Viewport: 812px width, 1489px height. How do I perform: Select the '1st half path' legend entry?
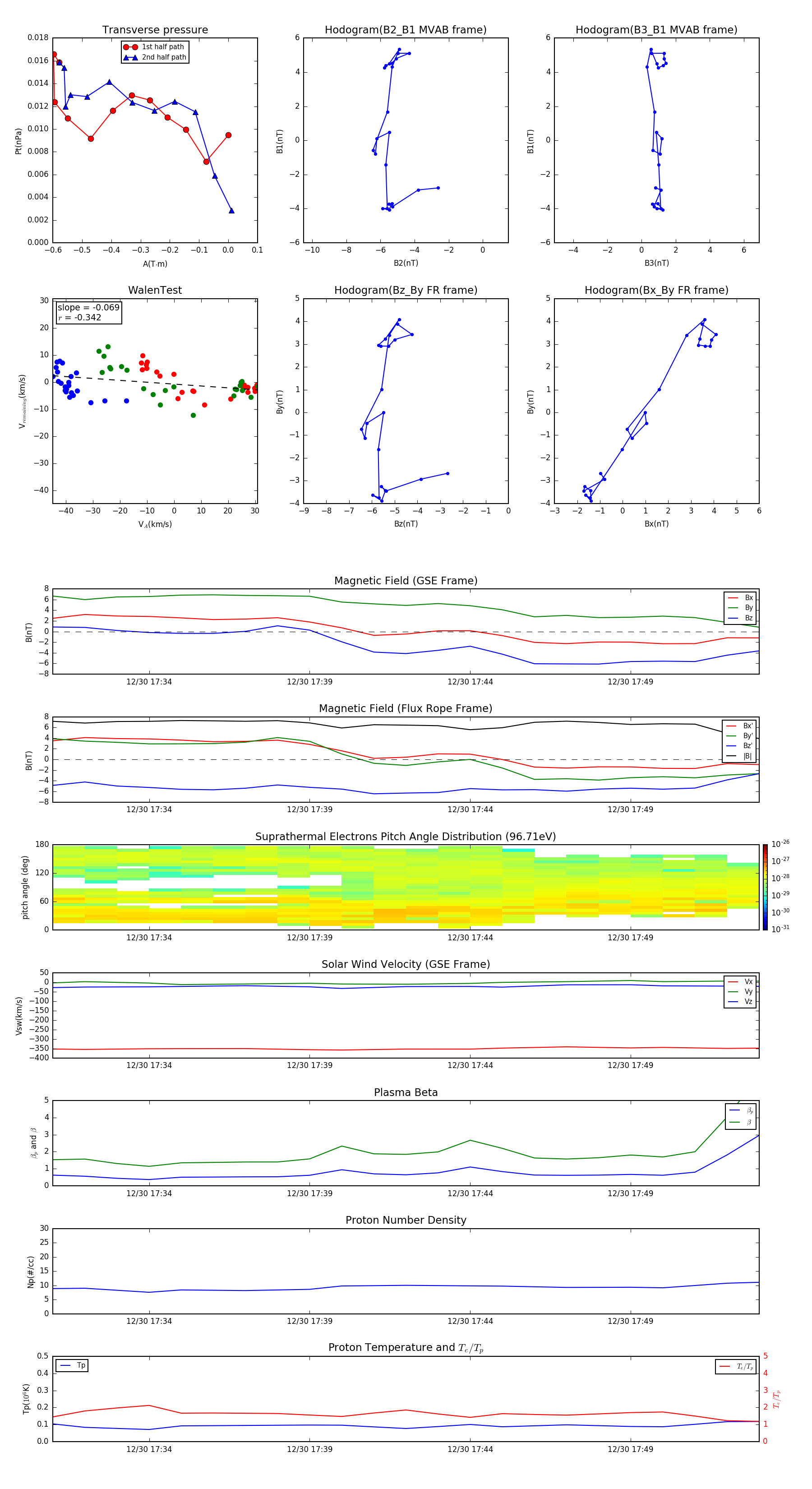154,47
